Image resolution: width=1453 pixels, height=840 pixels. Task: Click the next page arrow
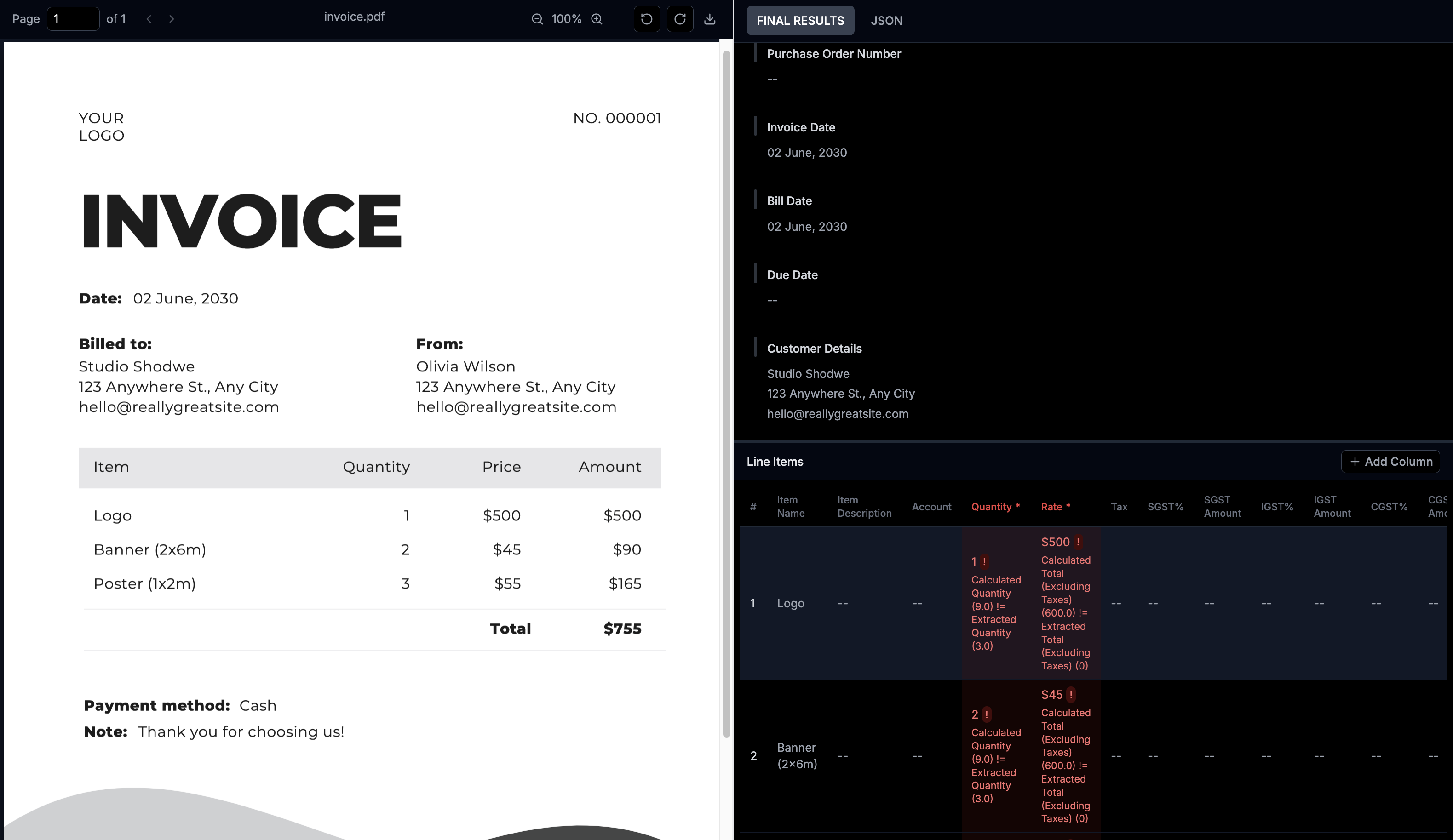171,19
